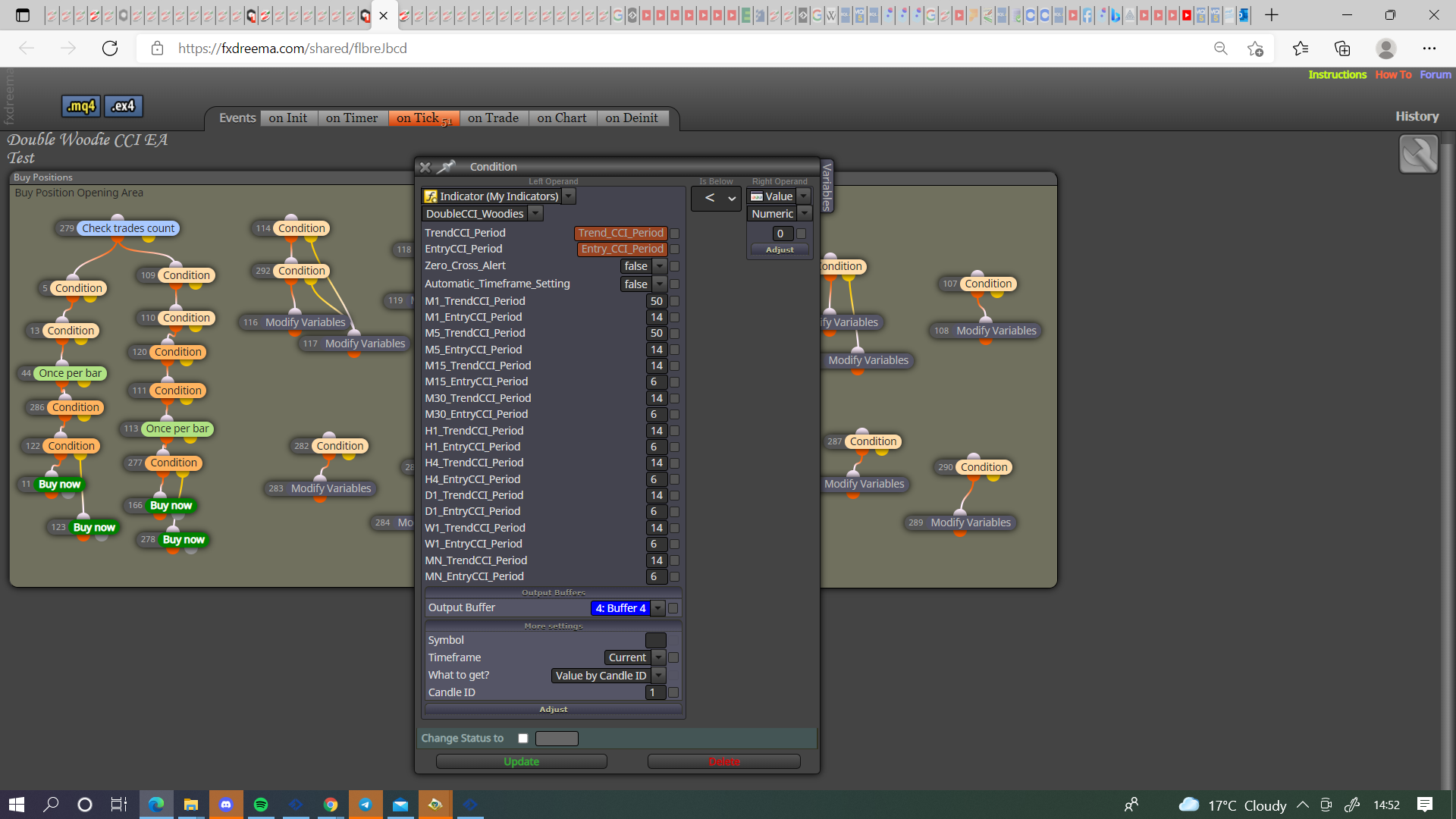This screenshot has height=819, width=1456.
Task: Open the Indicator (My Indicators) operand type dropdown
Action: [569, 196]
